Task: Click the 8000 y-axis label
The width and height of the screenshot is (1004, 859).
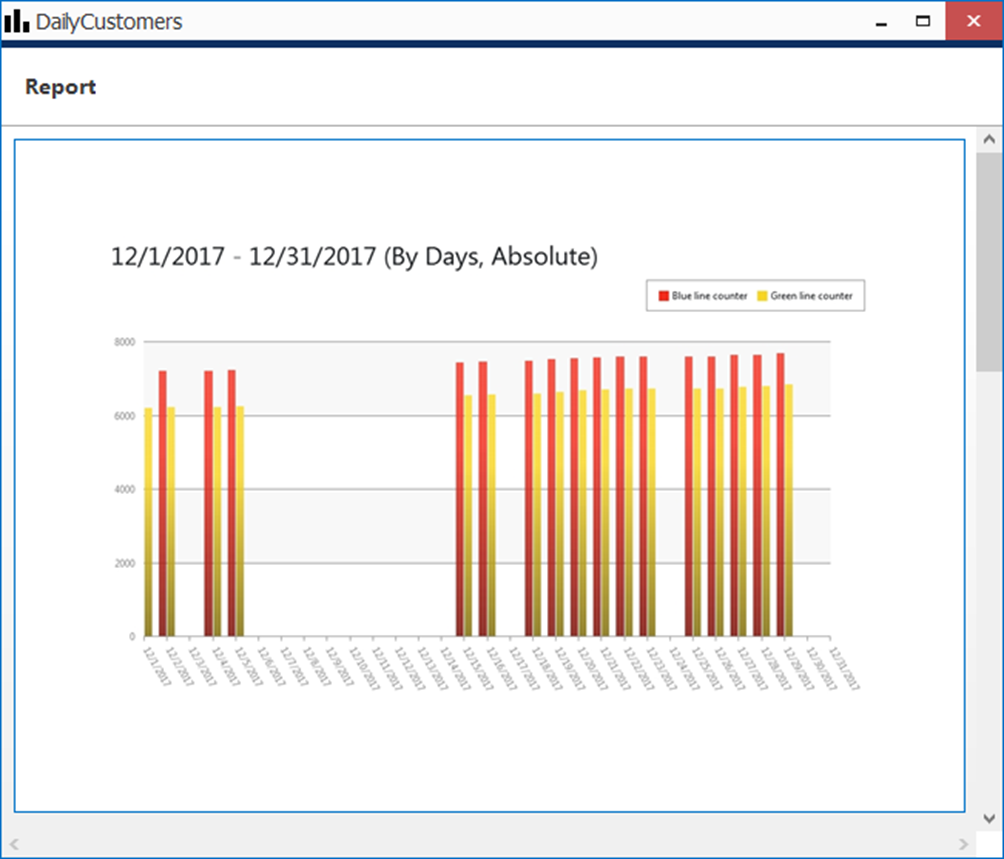Action: click(x=124, y=342)
